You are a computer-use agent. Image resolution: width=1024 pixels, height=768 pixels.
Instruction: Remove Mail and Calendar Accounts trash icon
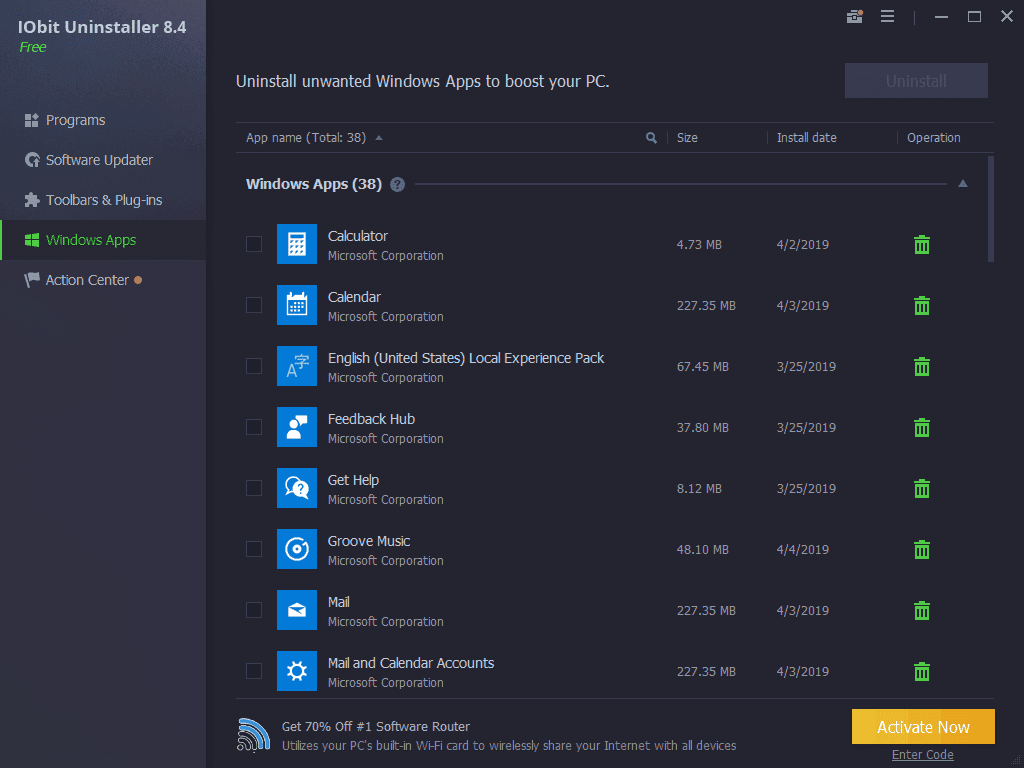(x=921, y=671)
